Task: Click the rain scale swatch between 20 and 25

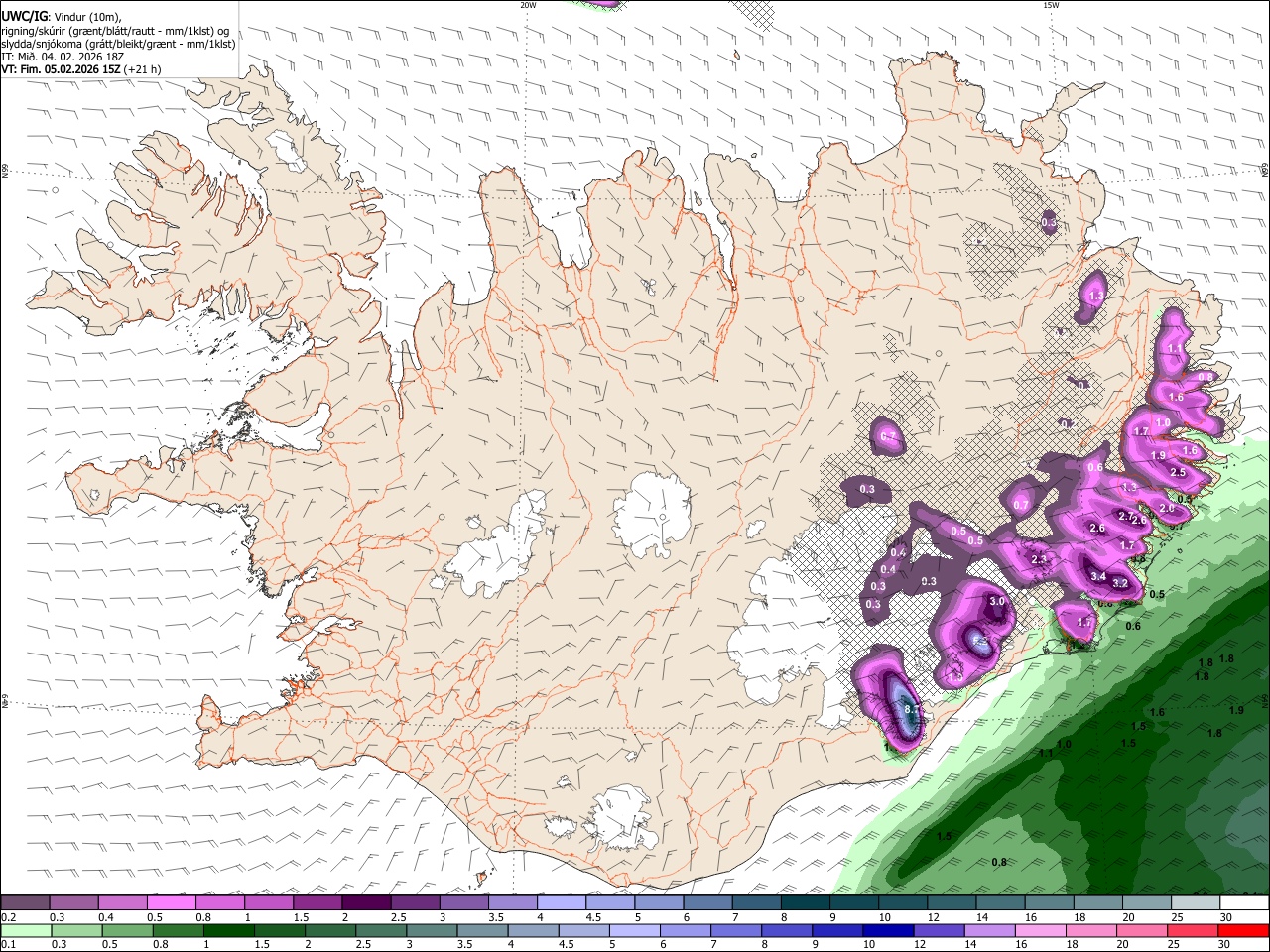Action: coord(1143,930)
